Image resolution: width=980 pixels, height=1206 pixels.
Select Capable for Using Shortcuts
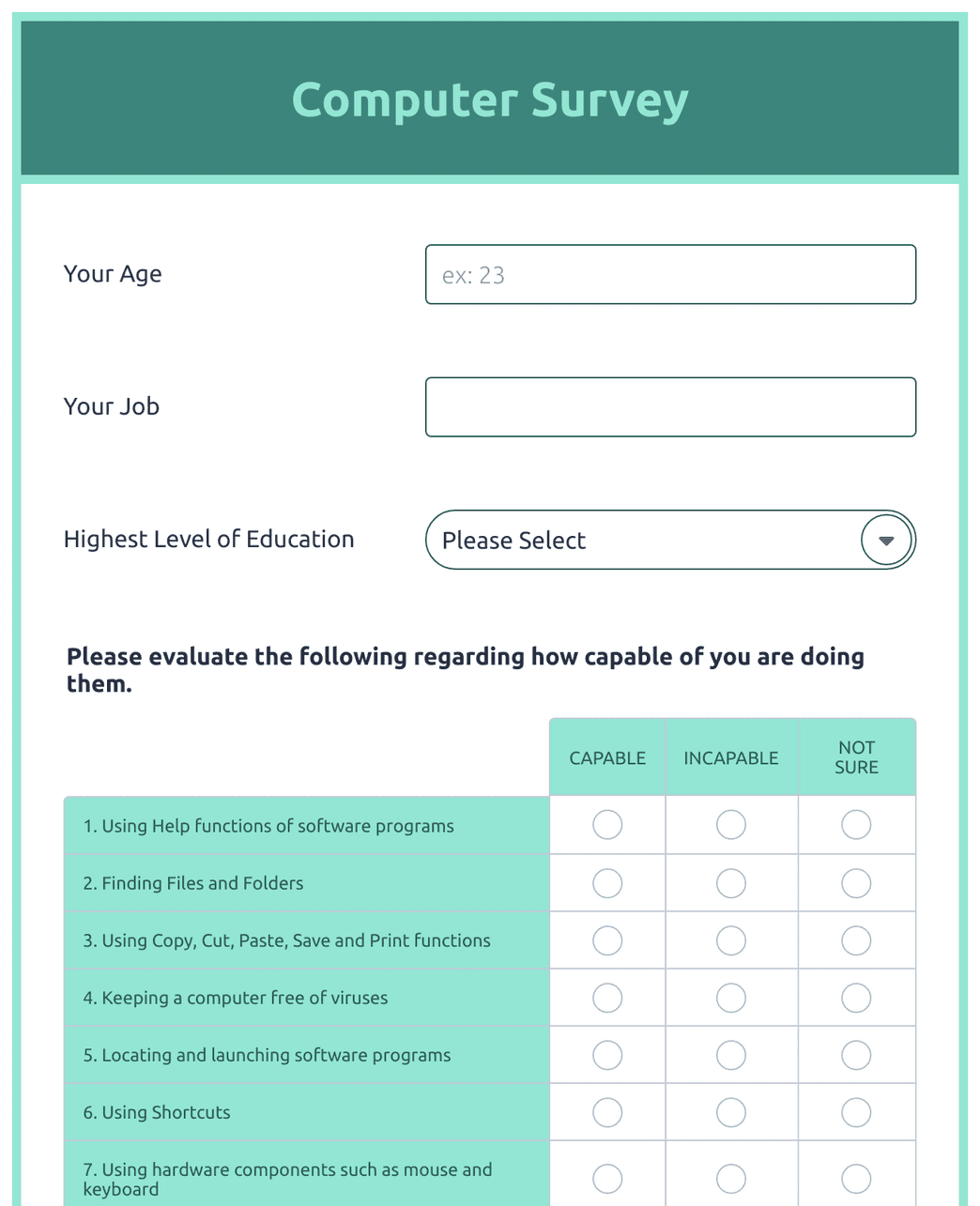tap(606, 1111)
